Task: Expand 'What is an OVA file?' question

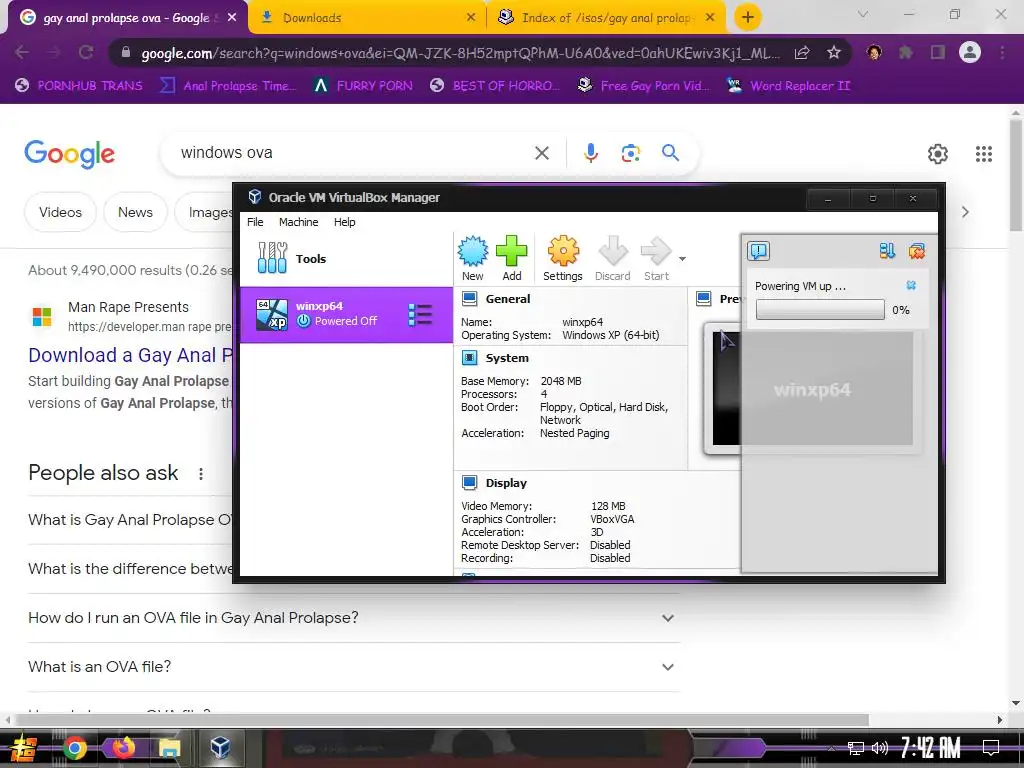Action: pyautogui.click(x=354, y=667)
